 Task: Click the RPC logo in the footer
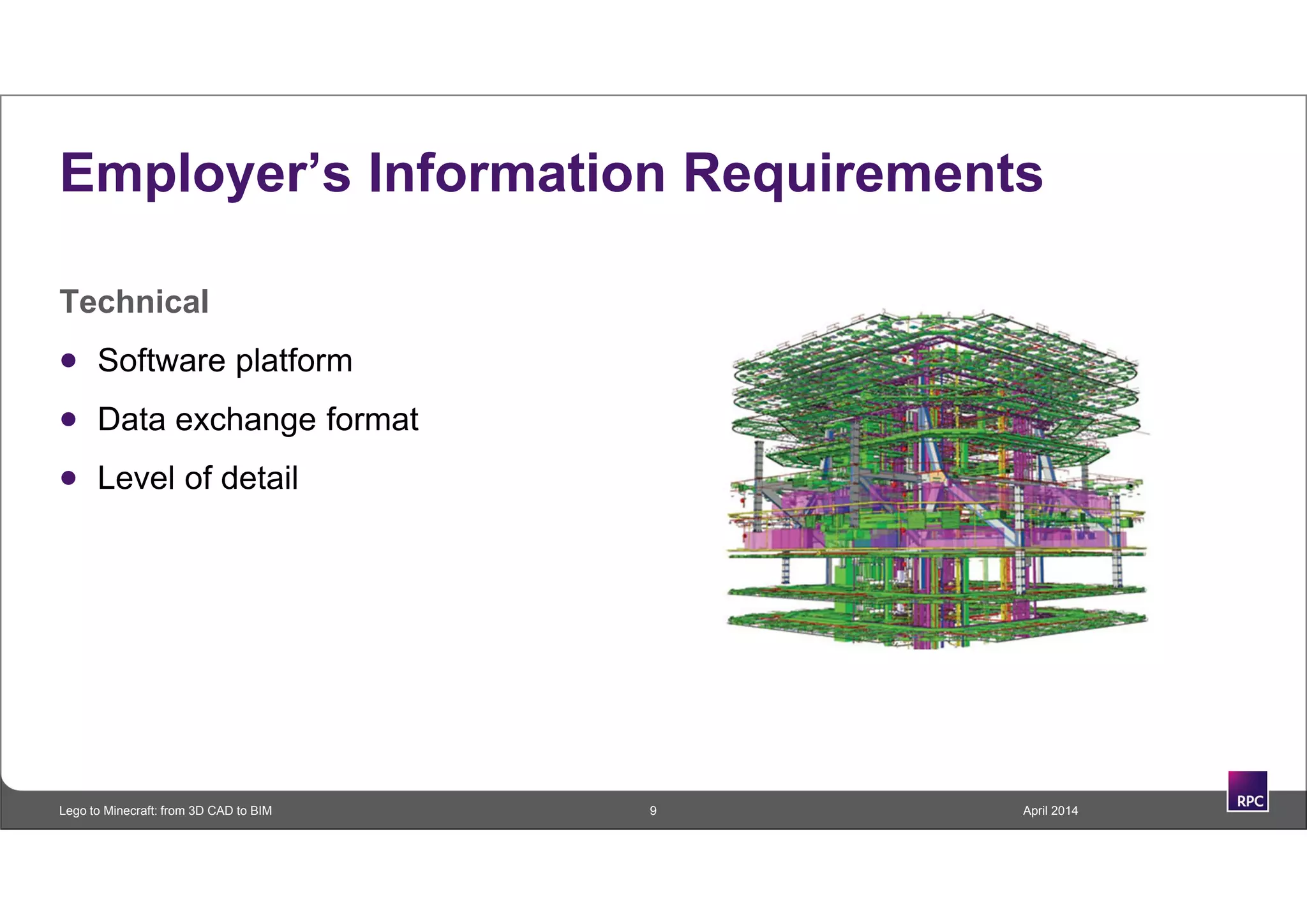(x=1247, y=791)
